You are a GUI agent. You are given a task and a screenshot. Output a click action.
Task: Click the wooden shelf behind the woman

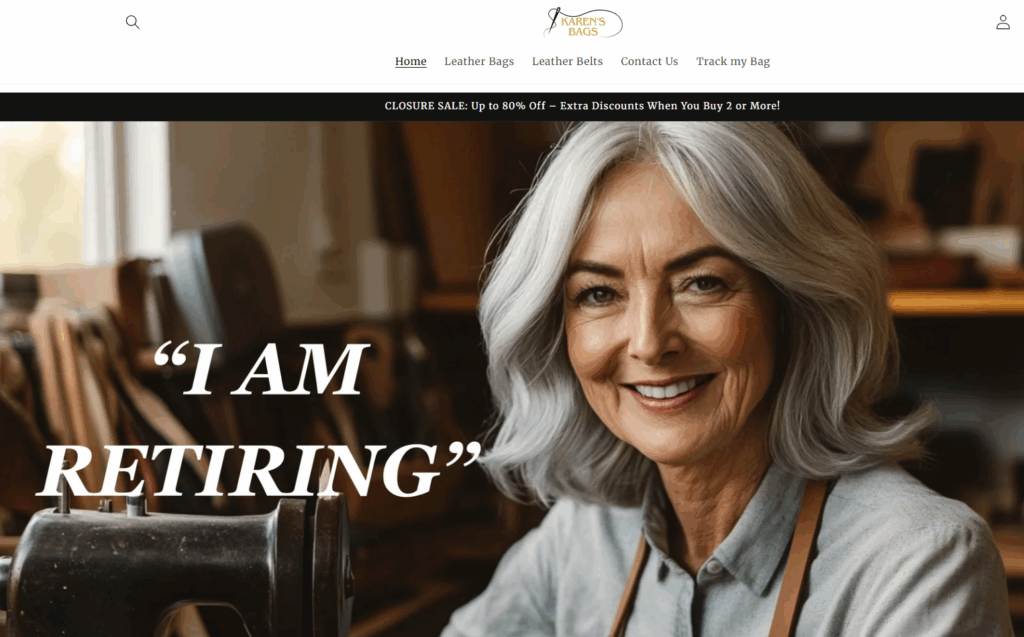[x=955, y=302]
